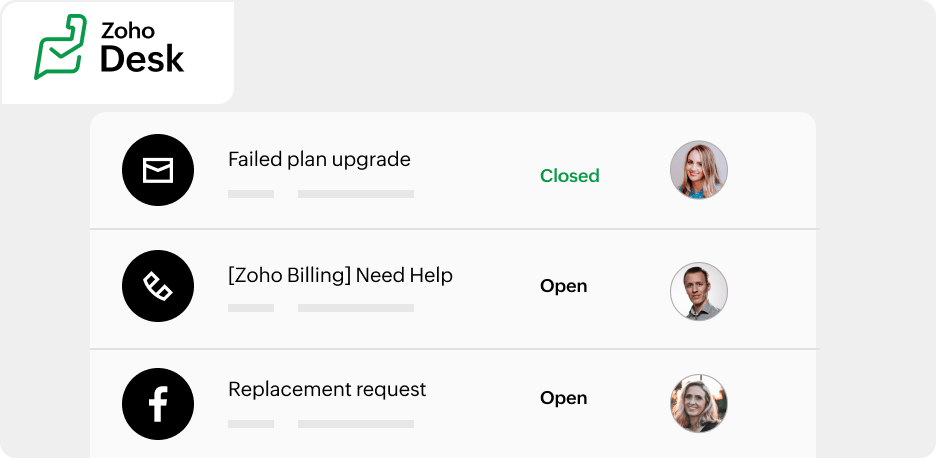
Task: Click the green Closed status label
Action: [x=569, y=176]
